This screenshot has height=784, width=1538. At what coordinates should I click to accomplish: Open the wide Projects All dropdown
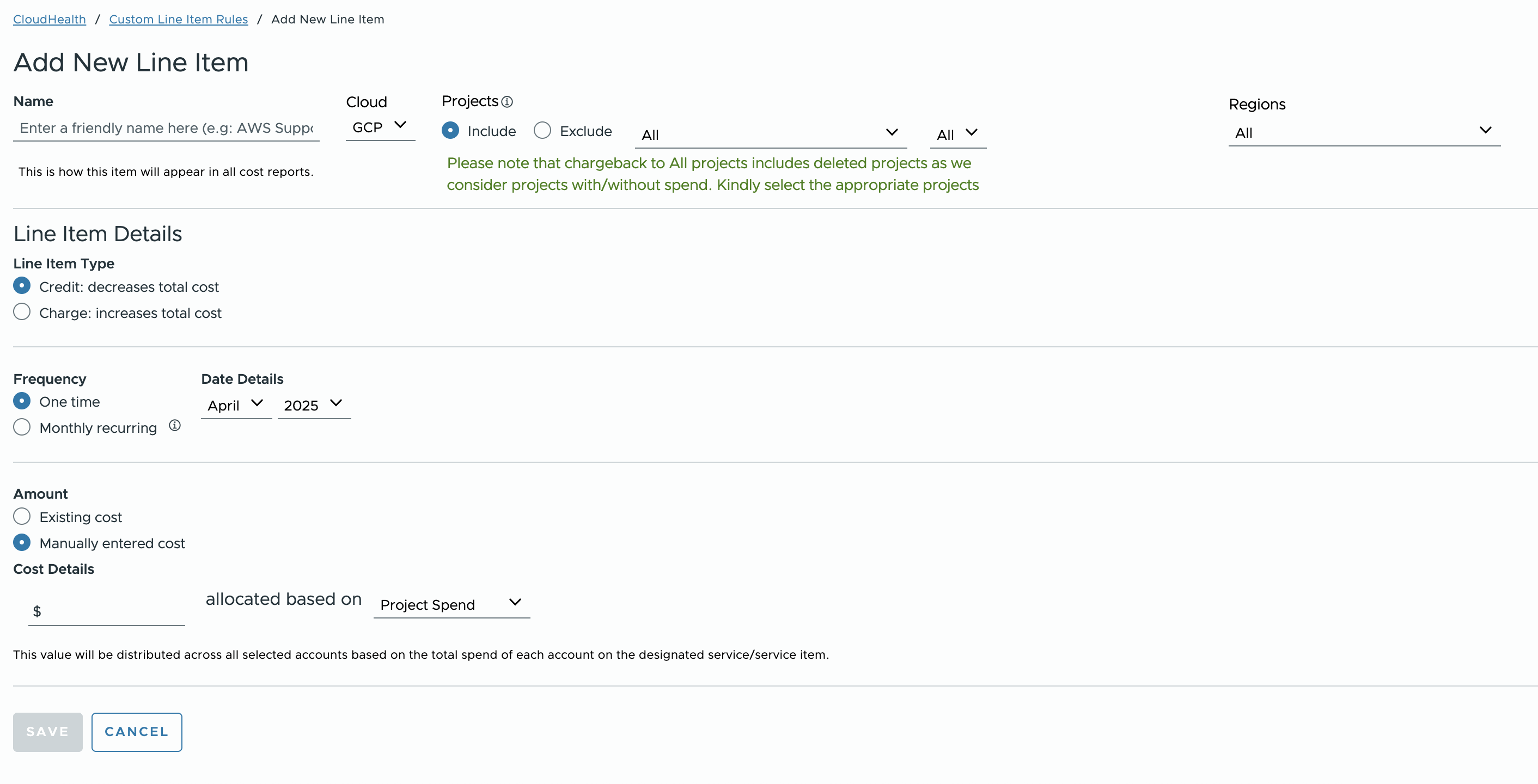tap(770, 134)
